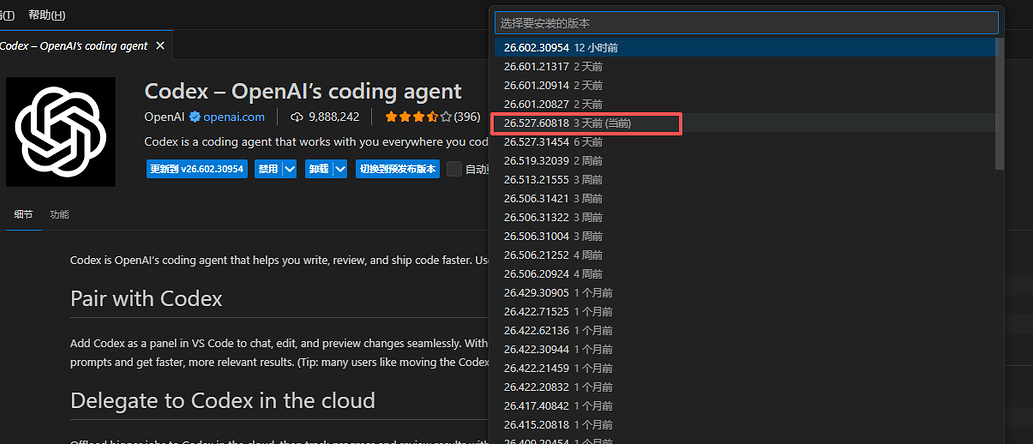Open the 帮助(H) menu
The width and height of the screenshot is (1033, 444).
[47, 14]
